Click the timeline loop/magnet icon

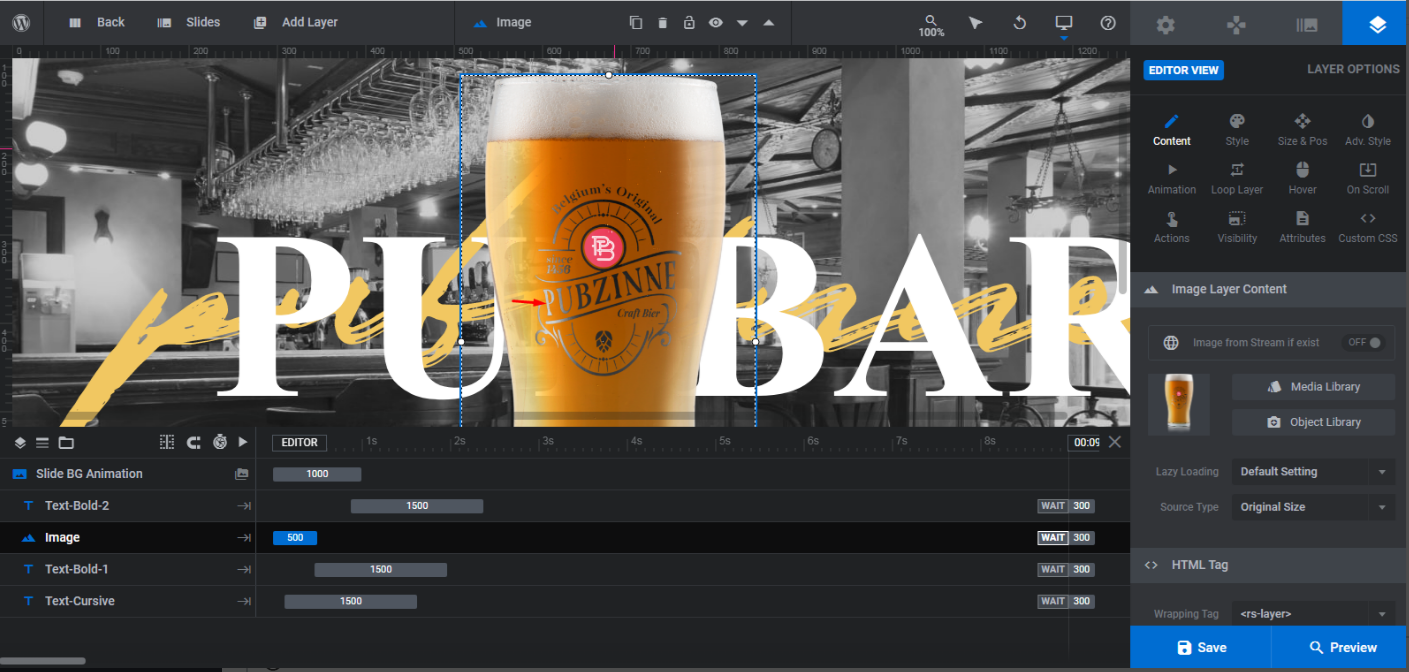[194, 442]
